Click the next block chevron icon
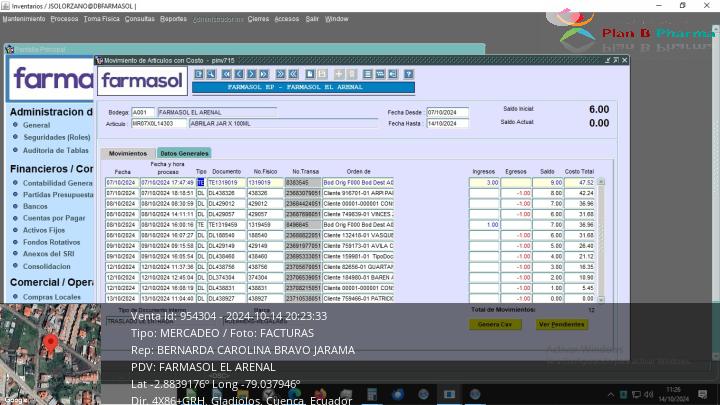The image size is (720, 405). click(280, 74)
